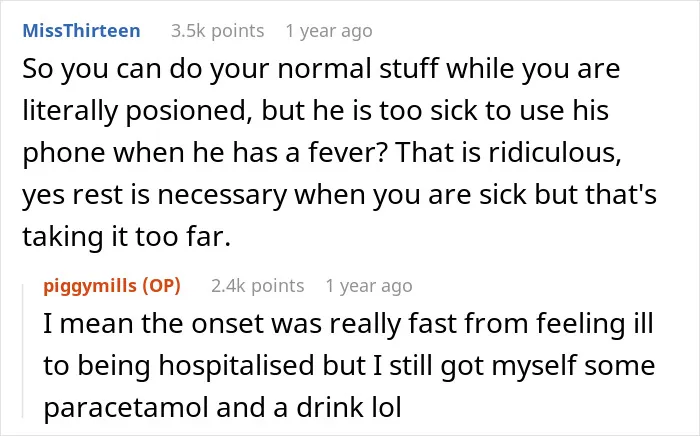The height and width of the screenshot is (436, 700).
Task: Click the word 'necessary' in the comment
Action: click(222, 195)
